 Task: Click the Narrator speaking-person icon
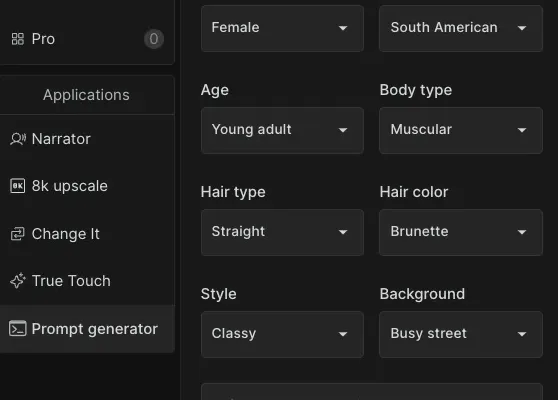coord(18,139)
